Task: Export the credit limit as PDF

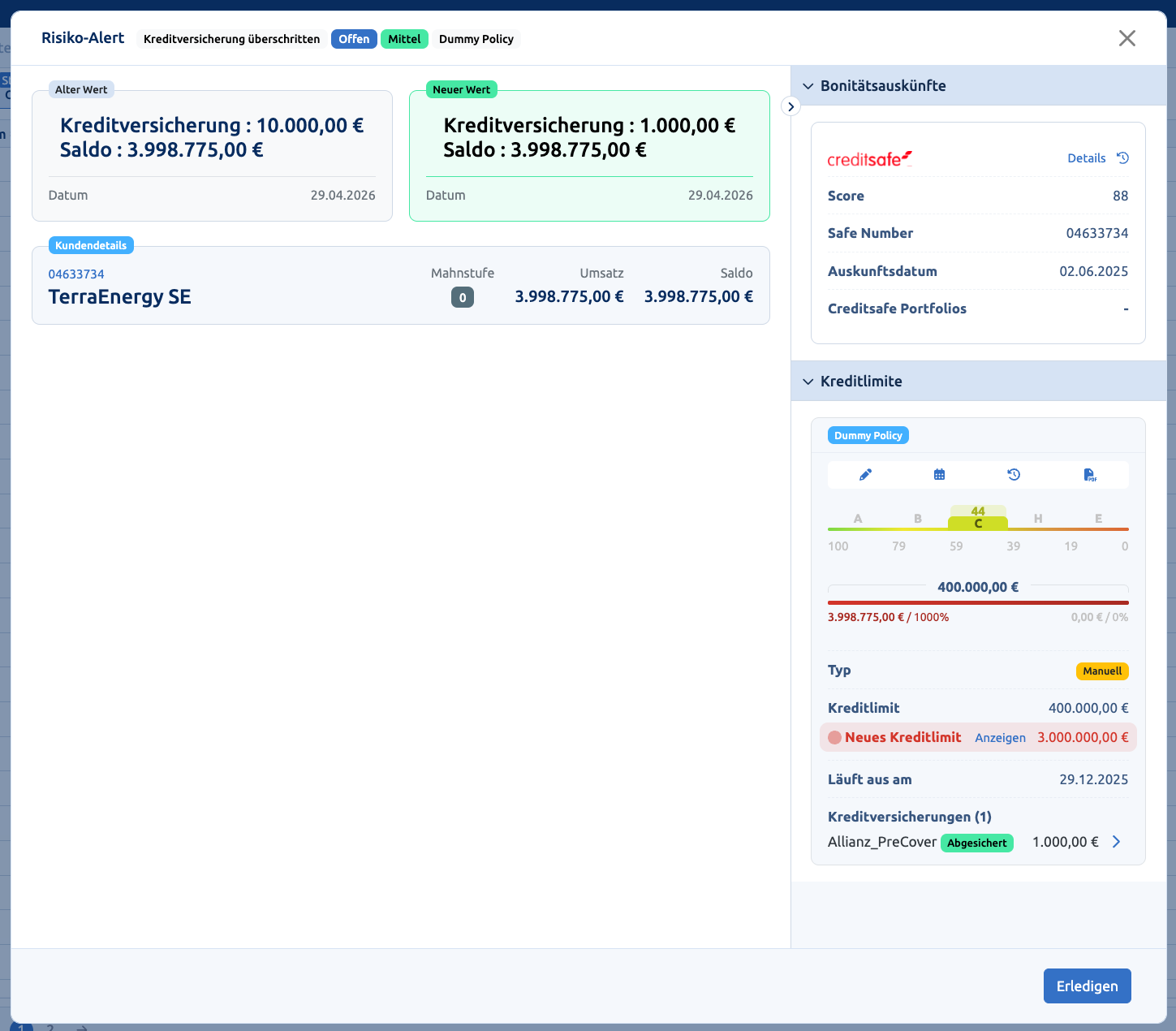Action: [1090, 475]
